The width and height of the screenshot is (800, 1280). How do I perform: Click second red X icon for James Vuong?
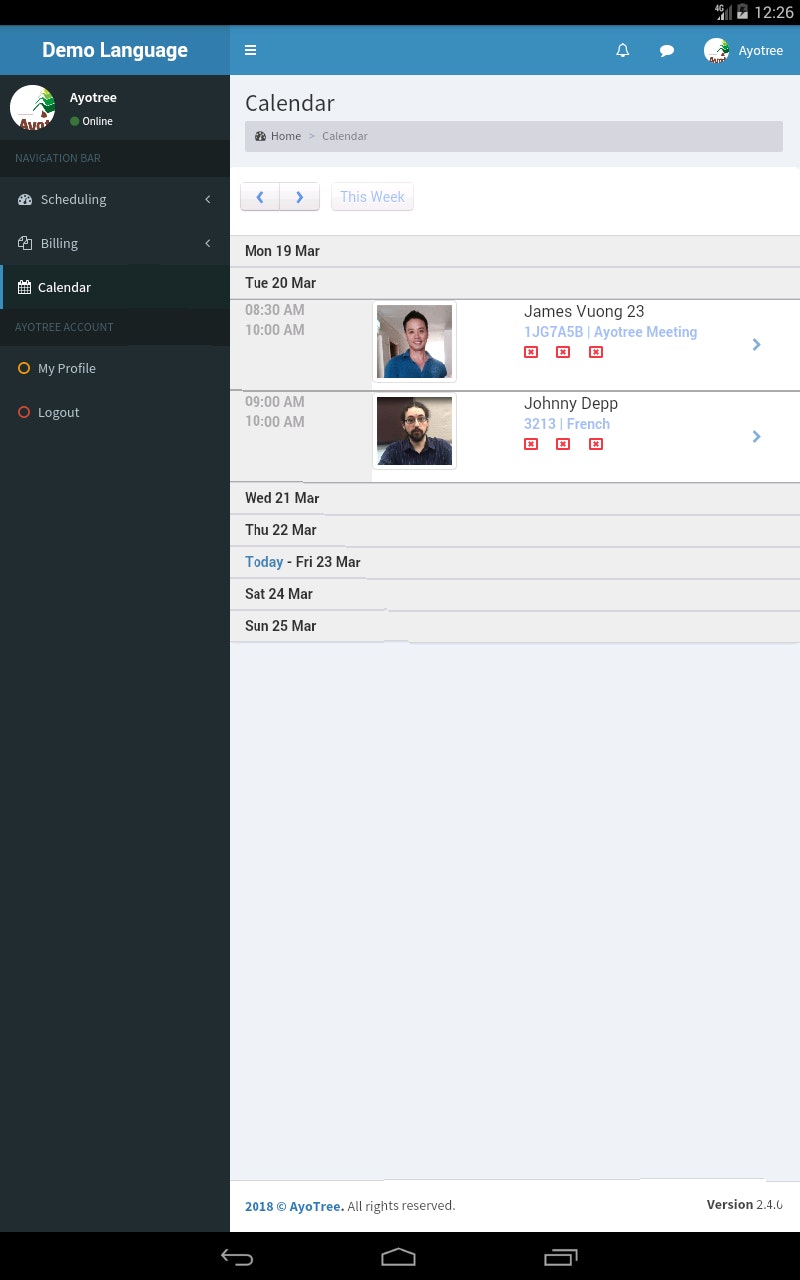click(x=563, y=352)
